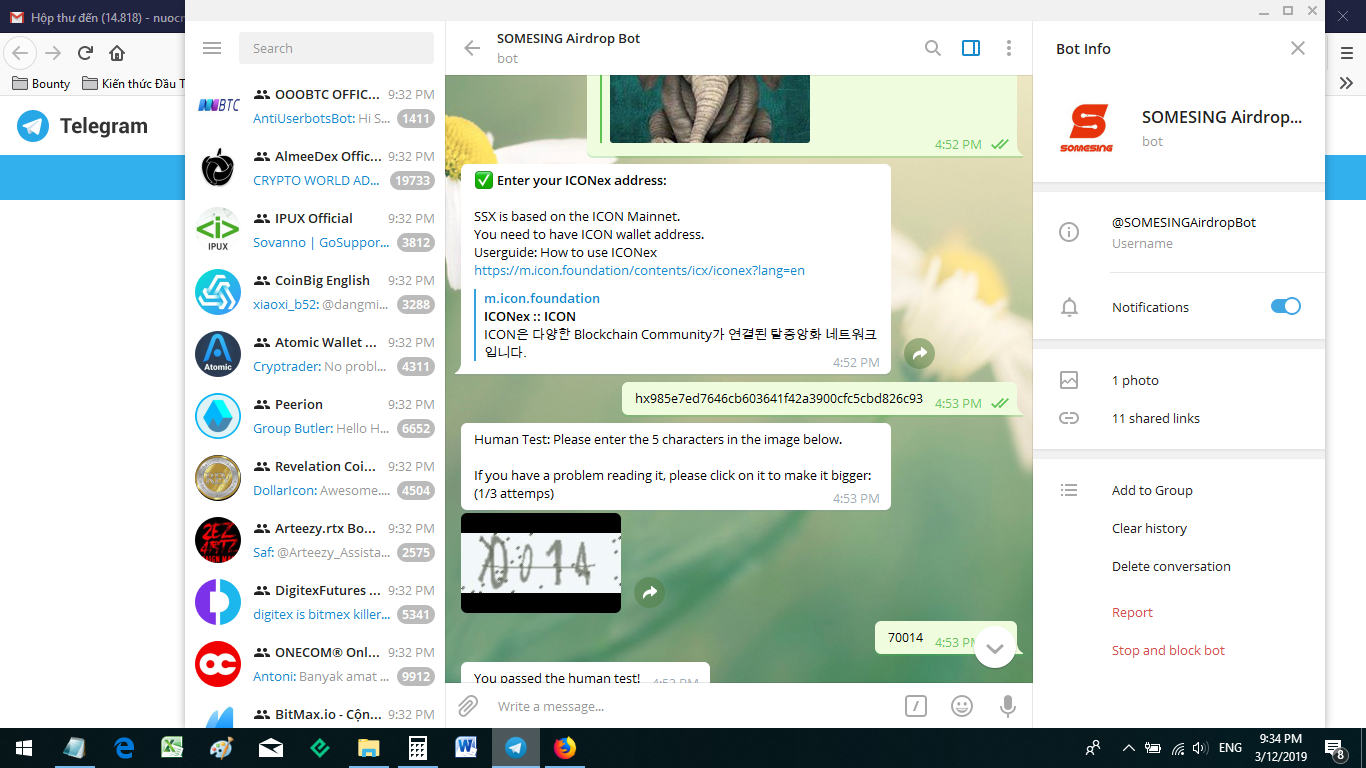This screenshot has width=1366, height=768.
Task: Open the ONECOM® Onl... chat
Action: pyautogui.click(x=315, y=664)
